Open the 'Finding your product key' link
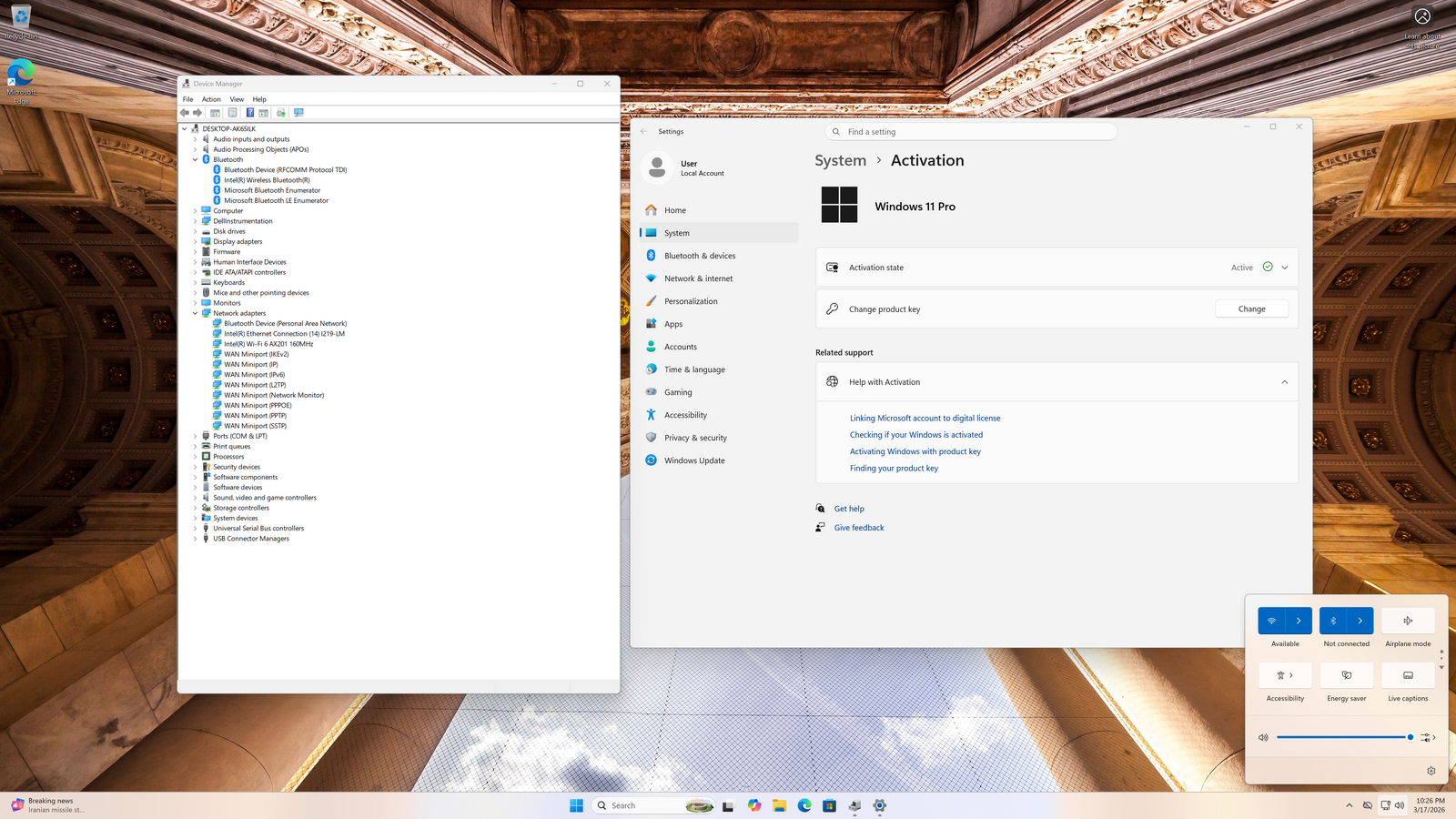Screen dimensions: 1456x819 (894, 469)
